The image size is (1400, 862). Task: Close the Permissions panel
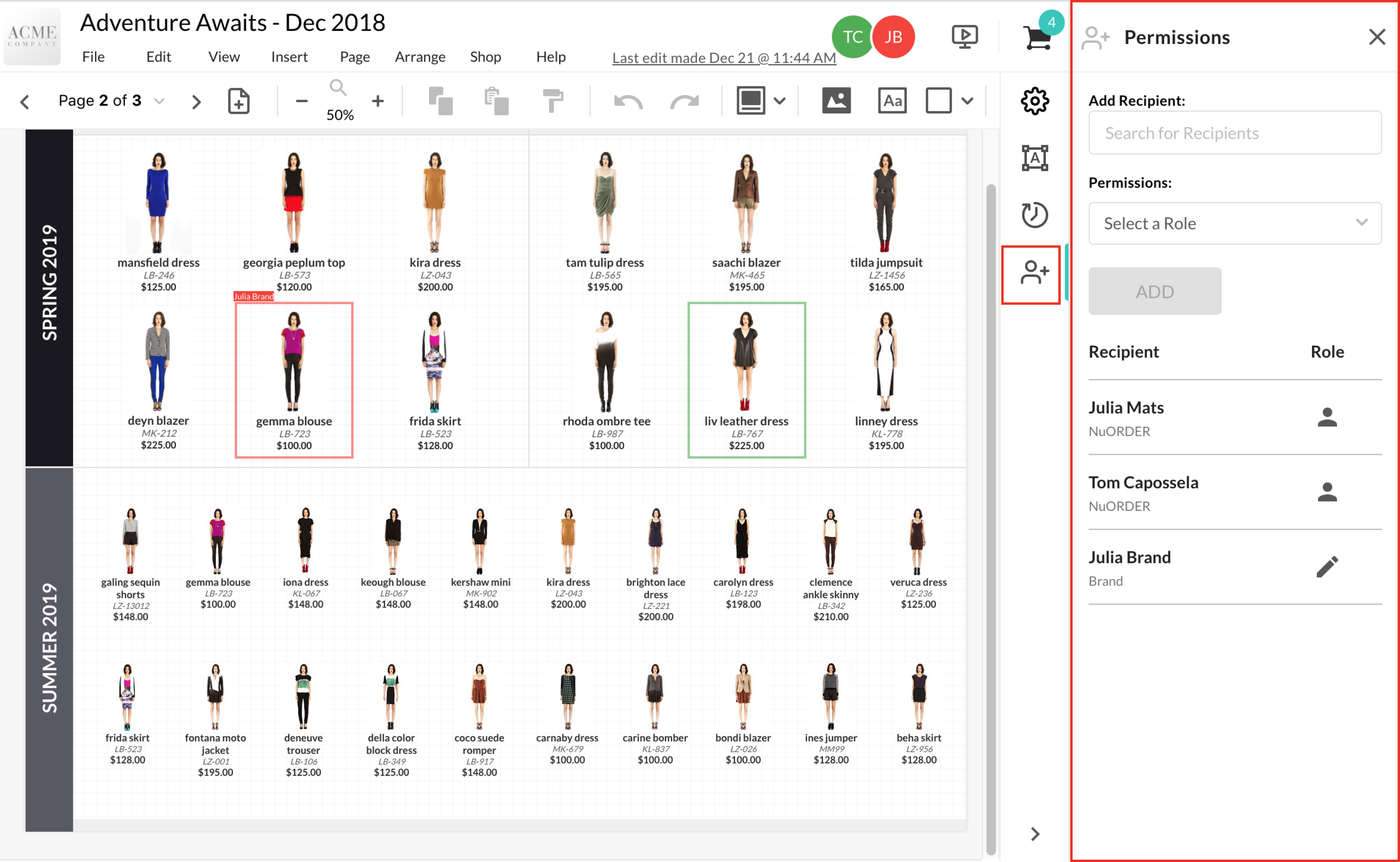click(x=1377, y=37)
